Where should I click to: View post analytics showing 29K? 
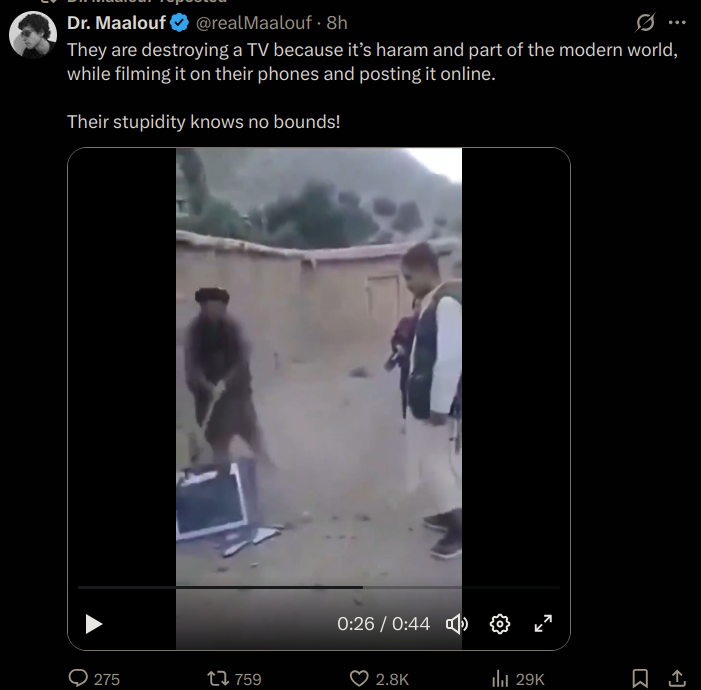518,679
